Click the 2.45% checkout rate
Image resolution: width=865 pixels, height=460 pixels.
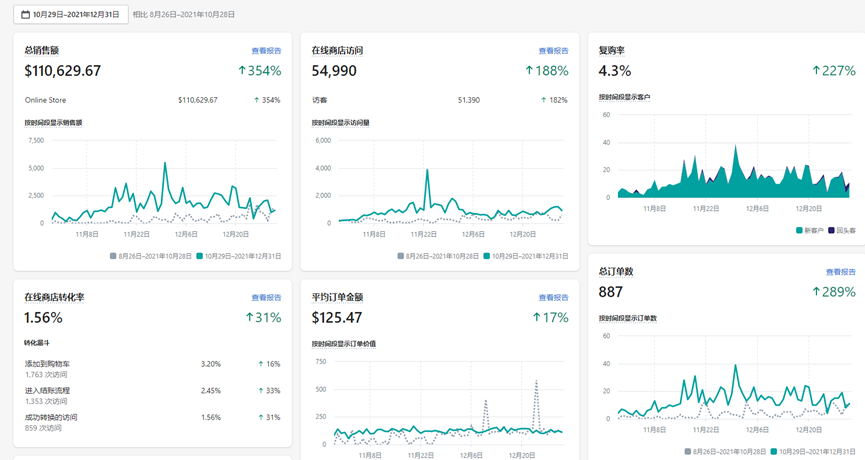(211, 391)
